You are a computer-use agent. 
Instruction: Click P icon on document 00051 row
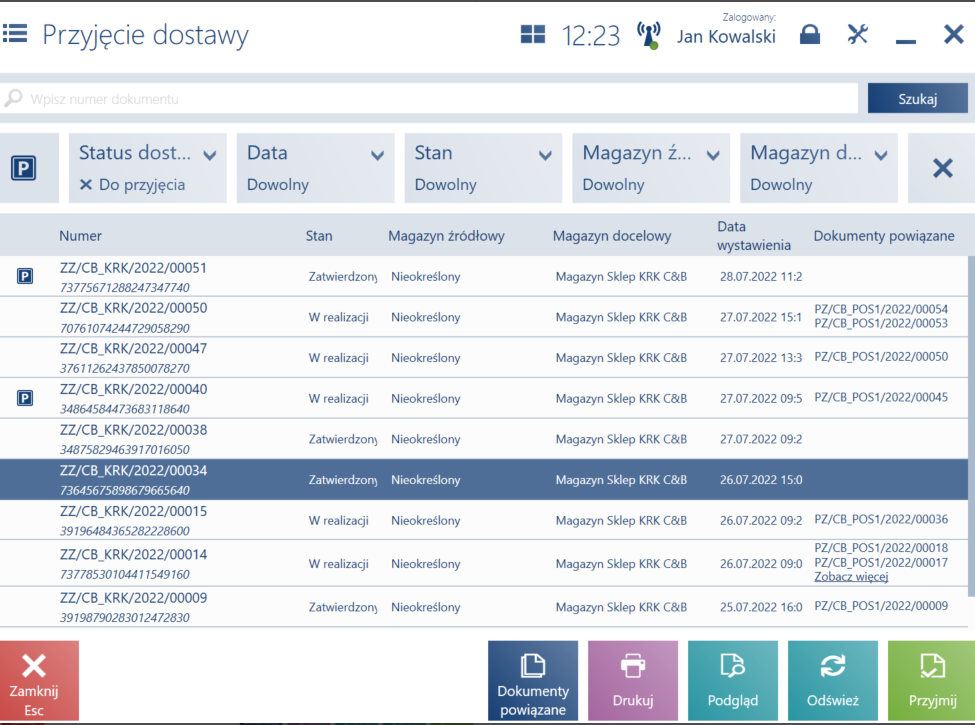click(25, 276)
